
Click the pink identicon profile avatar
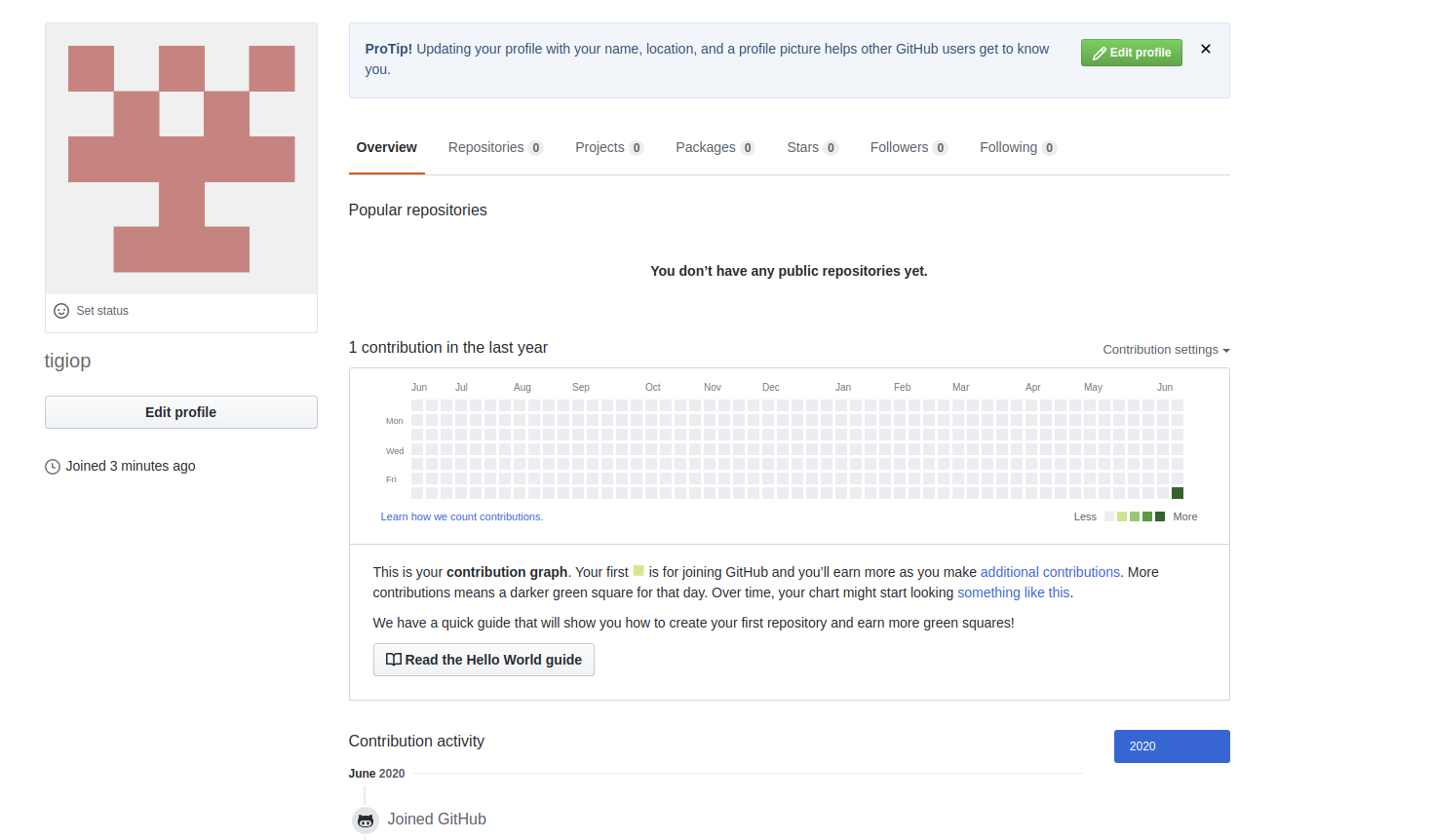click(181, 159)
